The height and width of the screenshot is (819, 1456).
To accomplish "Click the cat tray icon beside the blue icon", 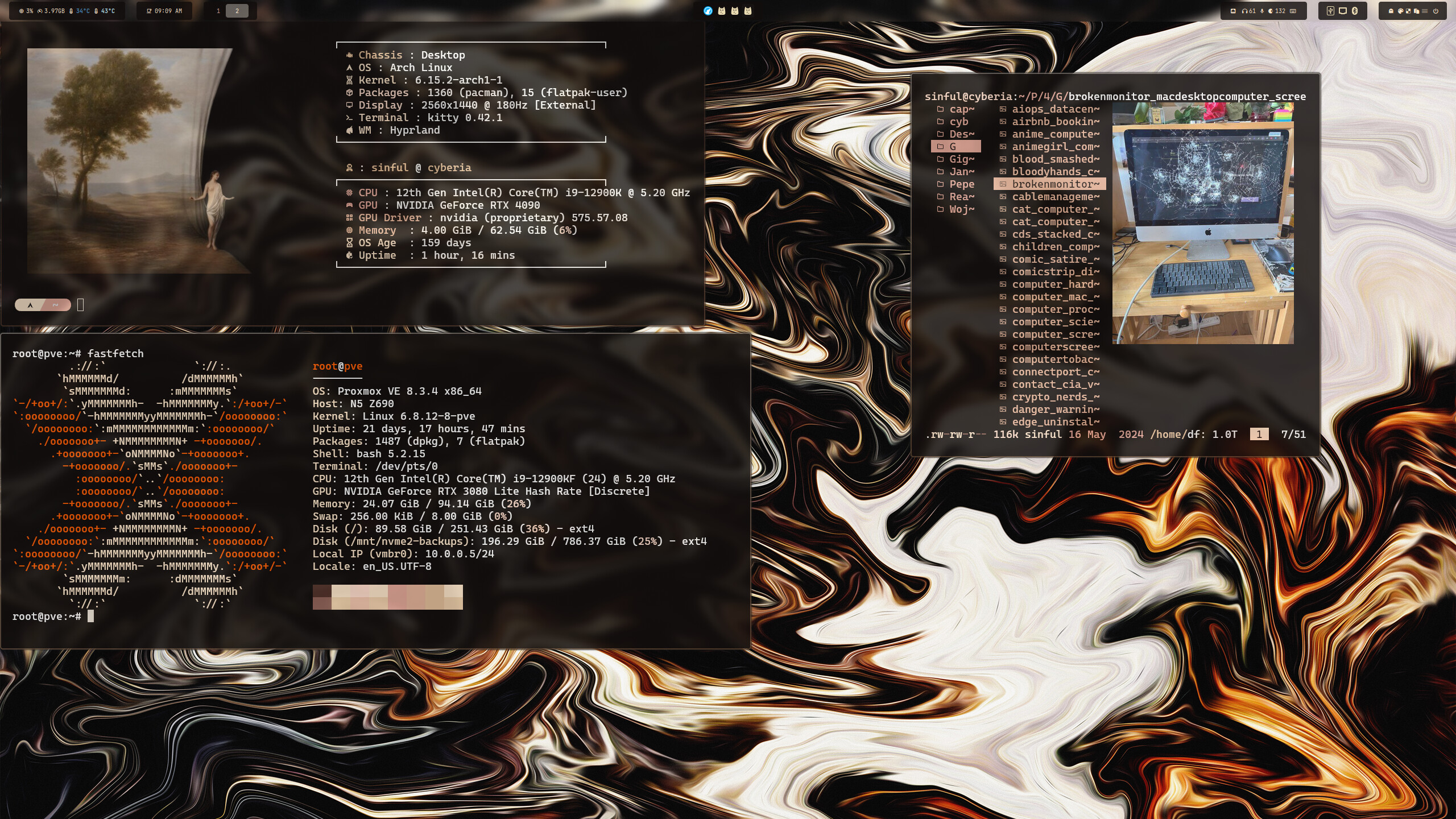I will coord(722,11).
